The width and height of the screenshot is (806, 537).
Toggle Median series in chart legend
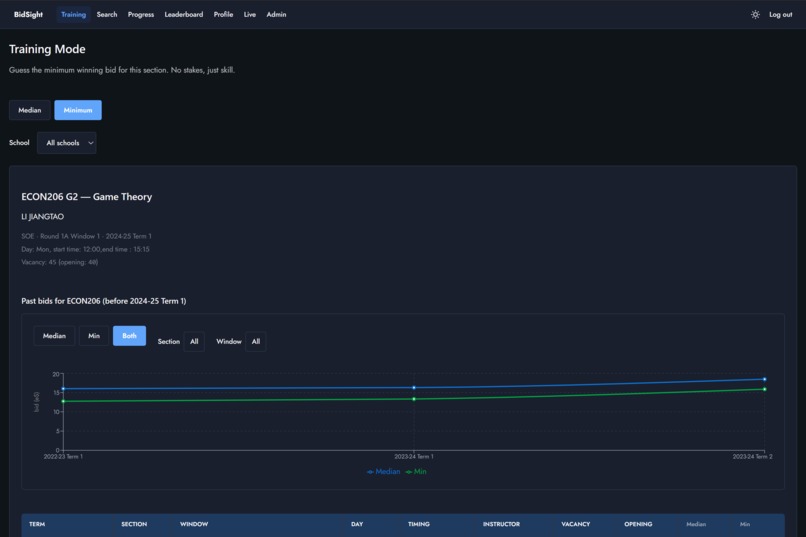click(383, 471)
